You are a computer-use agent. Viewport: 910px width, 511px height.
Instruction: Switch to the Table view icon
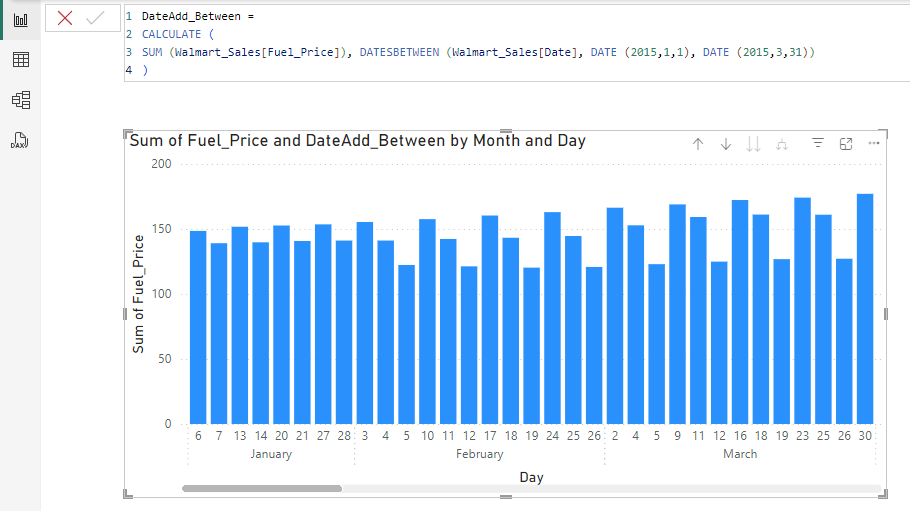[x=20, y=60]
